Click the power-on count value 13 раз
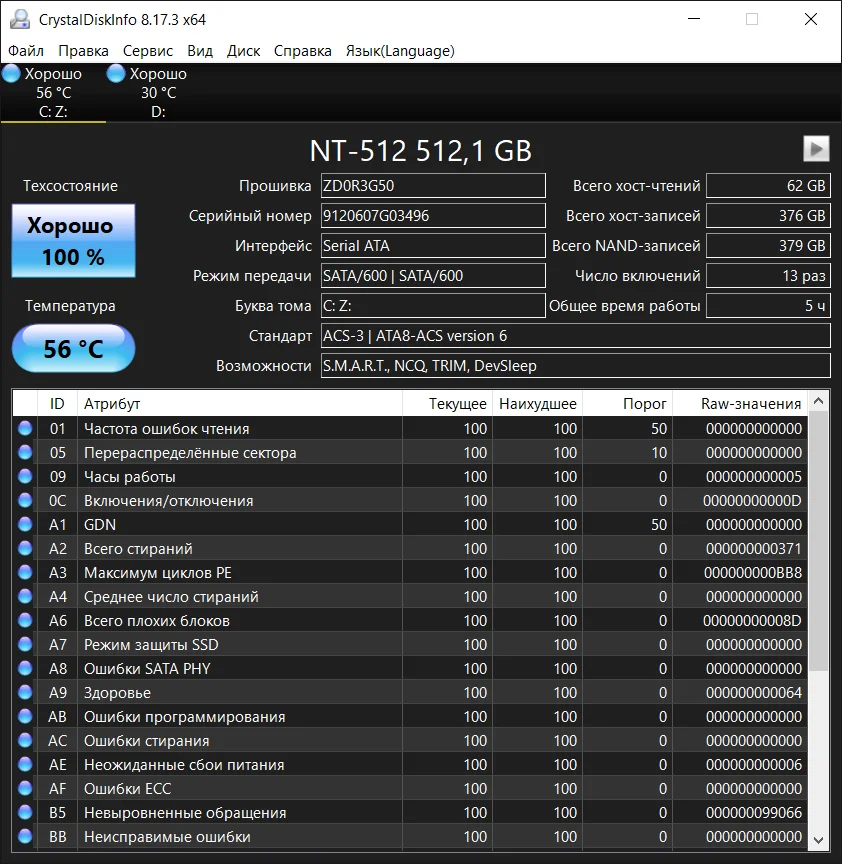This screenshot has width=842, height=864. tap(768, 276)
